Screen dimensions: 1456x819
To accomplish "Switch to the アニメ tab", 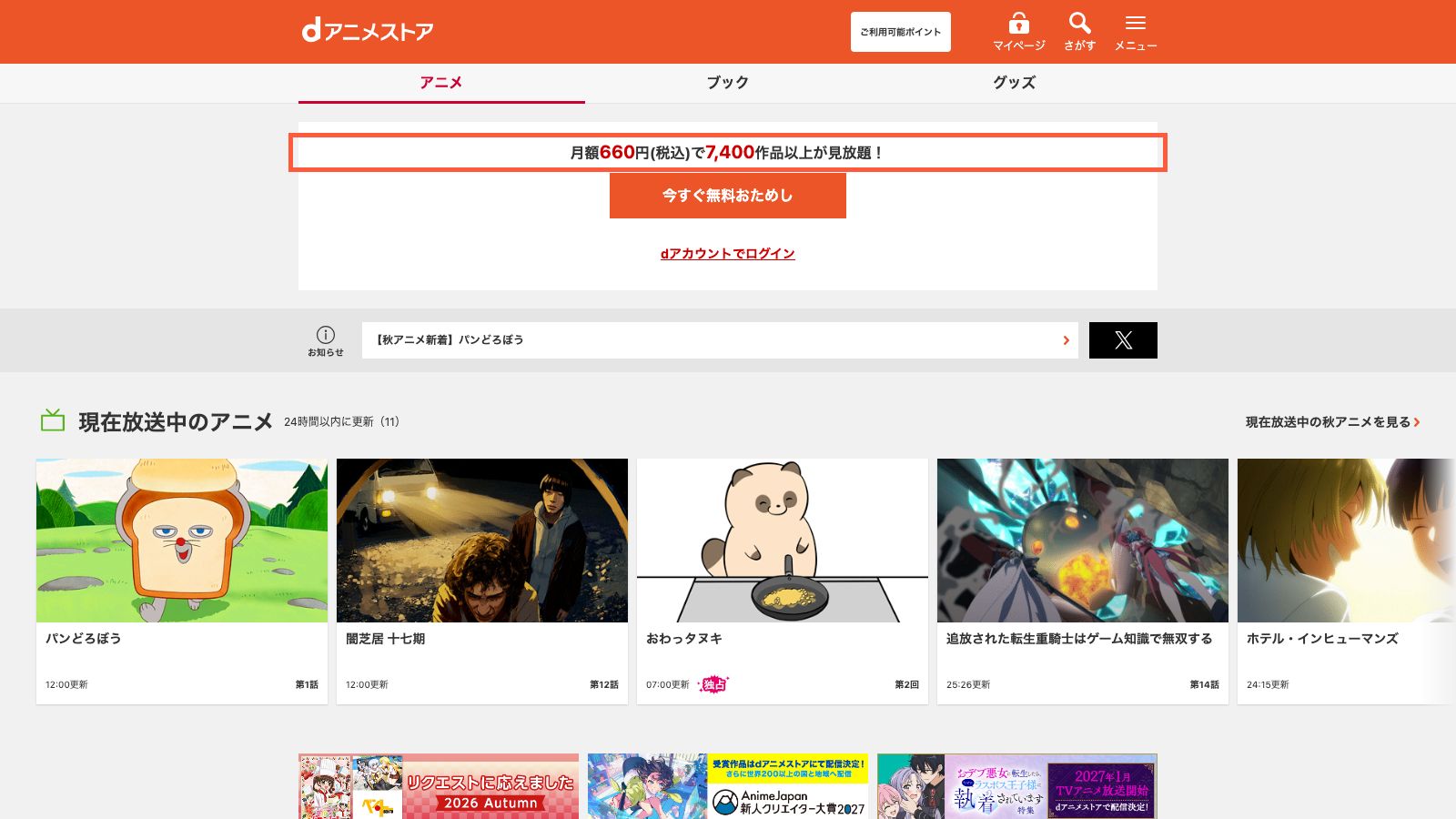I will point(441,83).
